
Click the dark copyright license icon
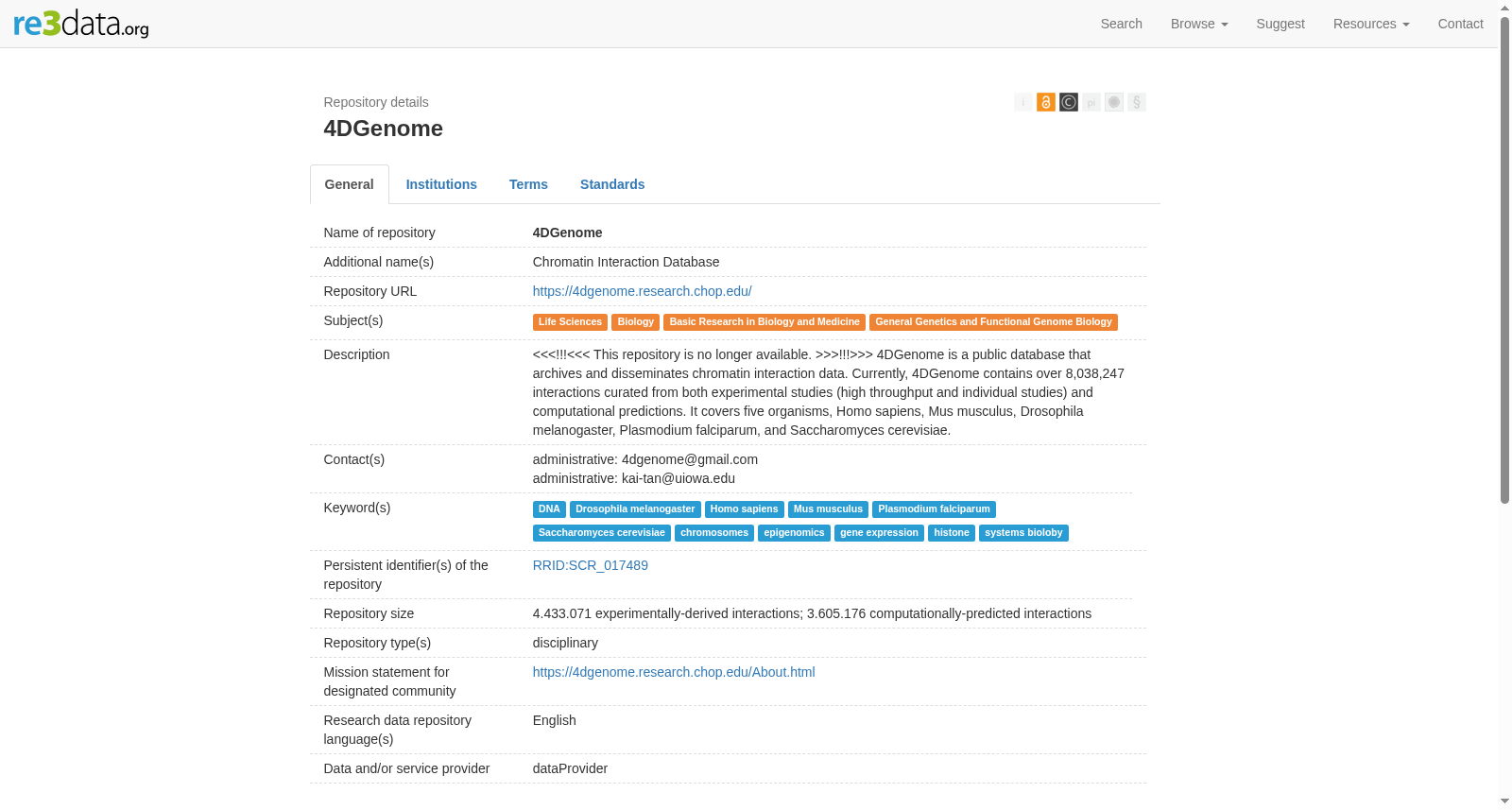pyautogui.click(x=1069, y=102)
